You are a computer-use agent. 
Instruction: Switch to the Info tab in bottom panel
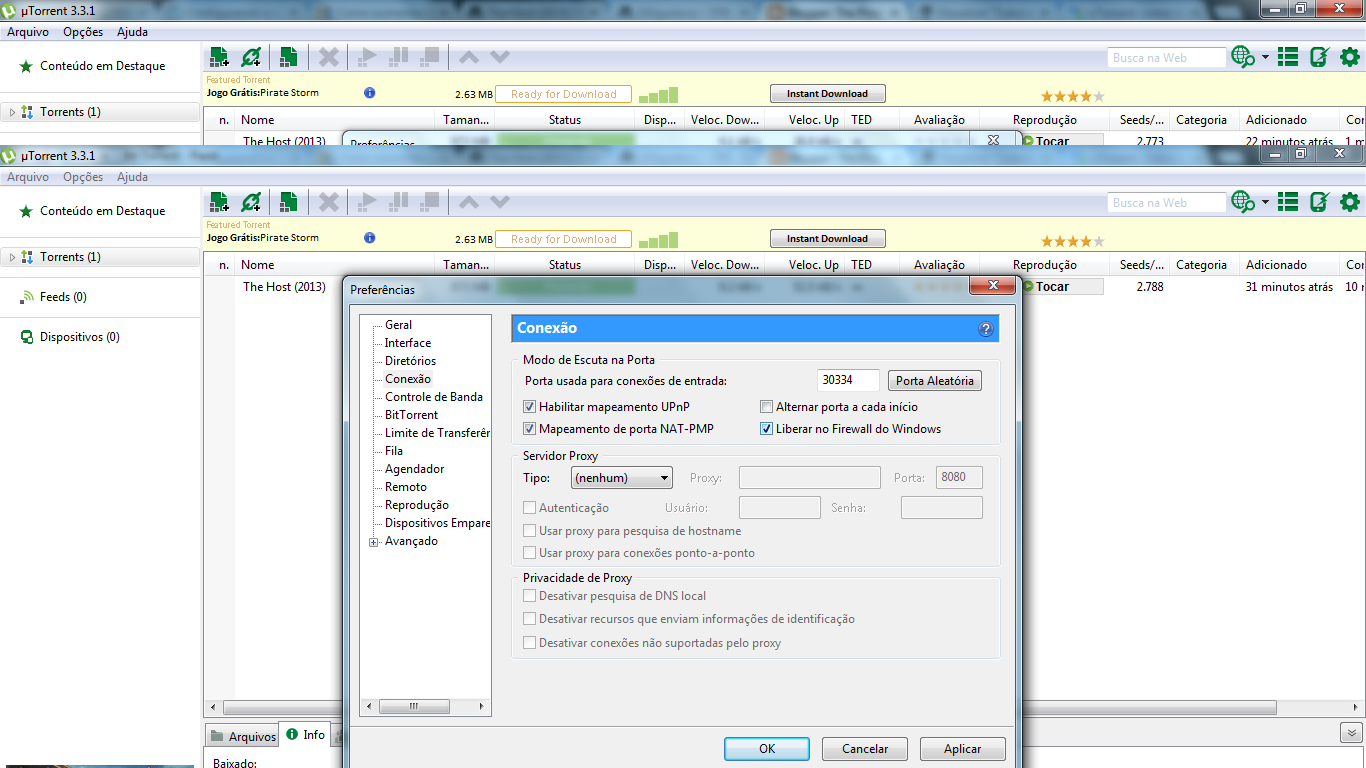point(305,734)
